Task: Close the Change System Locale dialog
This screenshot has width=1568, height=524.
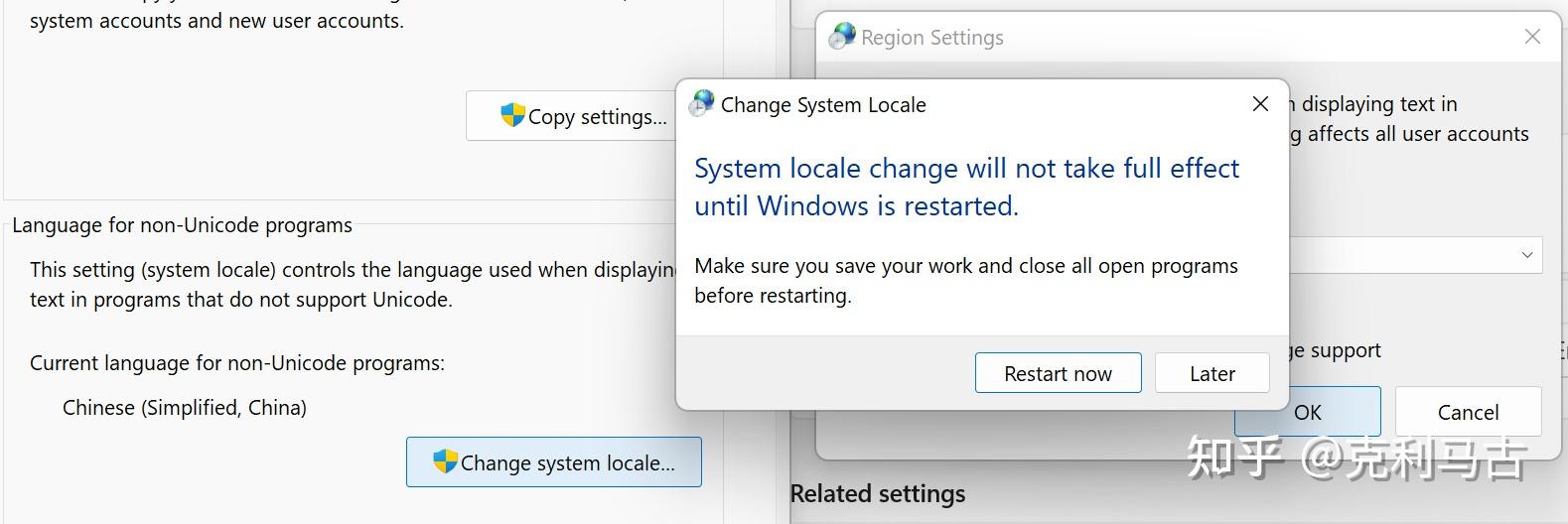Action: click(1260, 104)
